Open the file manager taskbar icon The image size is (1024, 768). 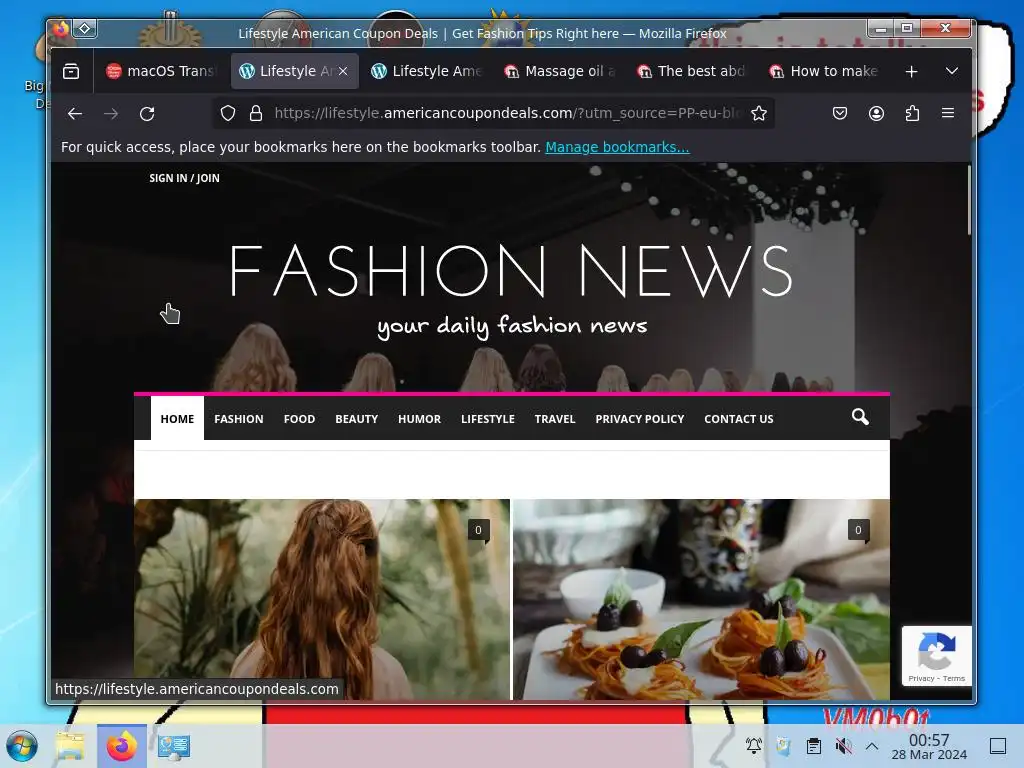coord(70,746)
